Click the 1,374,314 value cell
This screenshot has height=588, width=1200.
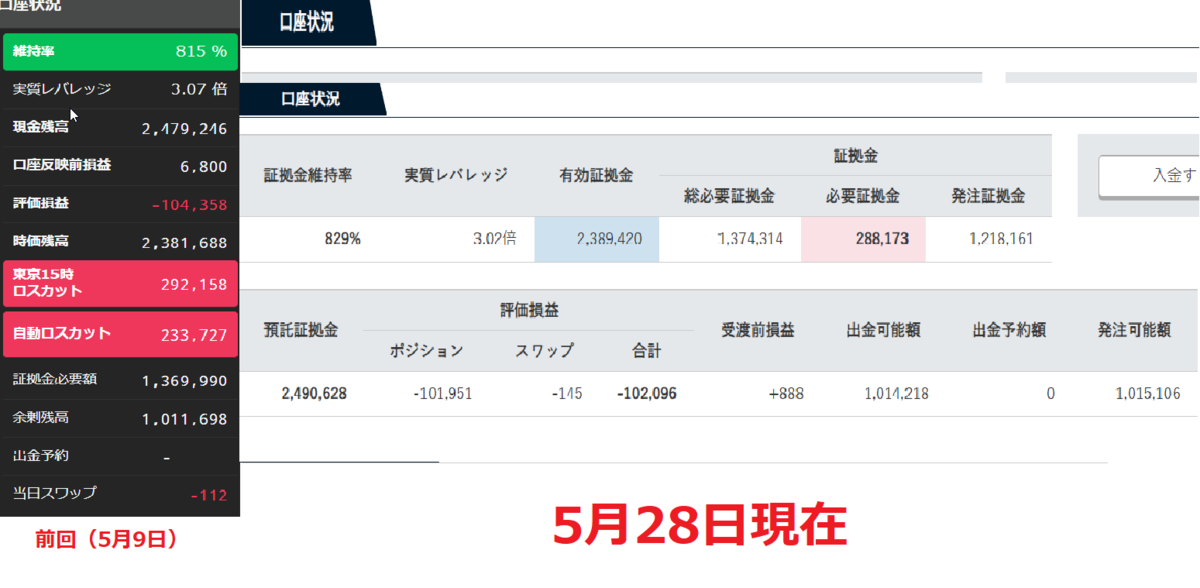[x=749, y=239]
